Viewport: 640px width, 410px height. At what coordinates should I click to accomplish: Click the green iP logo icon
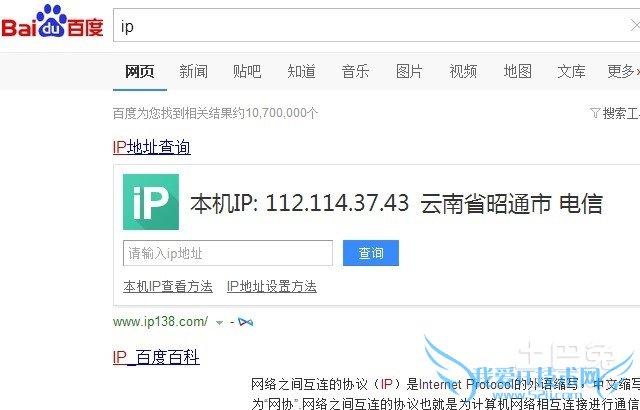pos(151,202)
